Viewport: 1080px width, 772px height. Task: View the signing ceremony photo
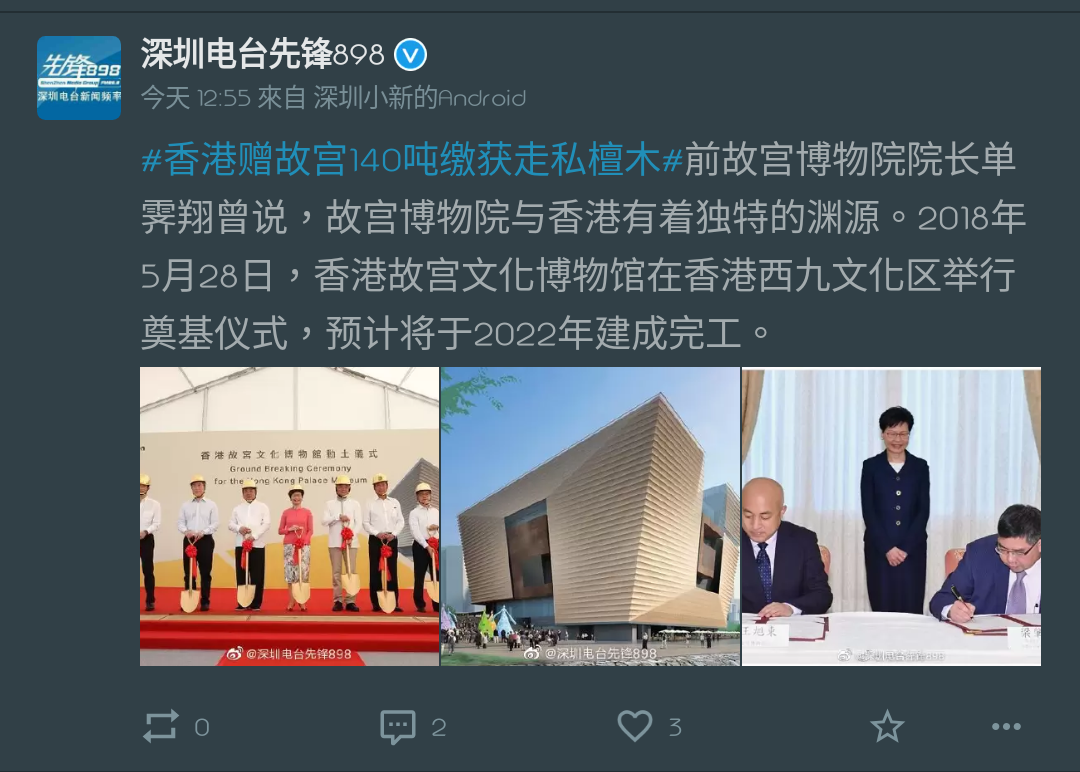click(x=891, y=517)
